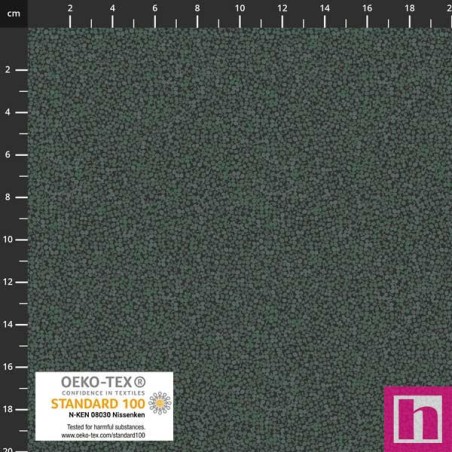This screenshot has width=452, height=452.
Task: Click the 18 mark on left ruler
Action: coord(8,409)
